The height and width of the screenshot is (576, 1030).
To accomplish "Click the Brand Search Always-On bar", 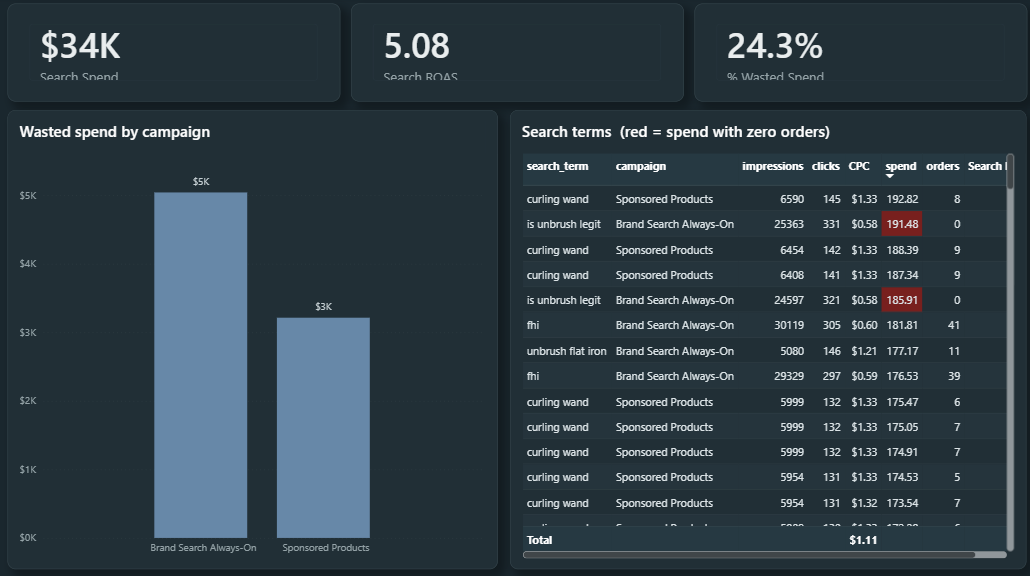I will point(200,365).
